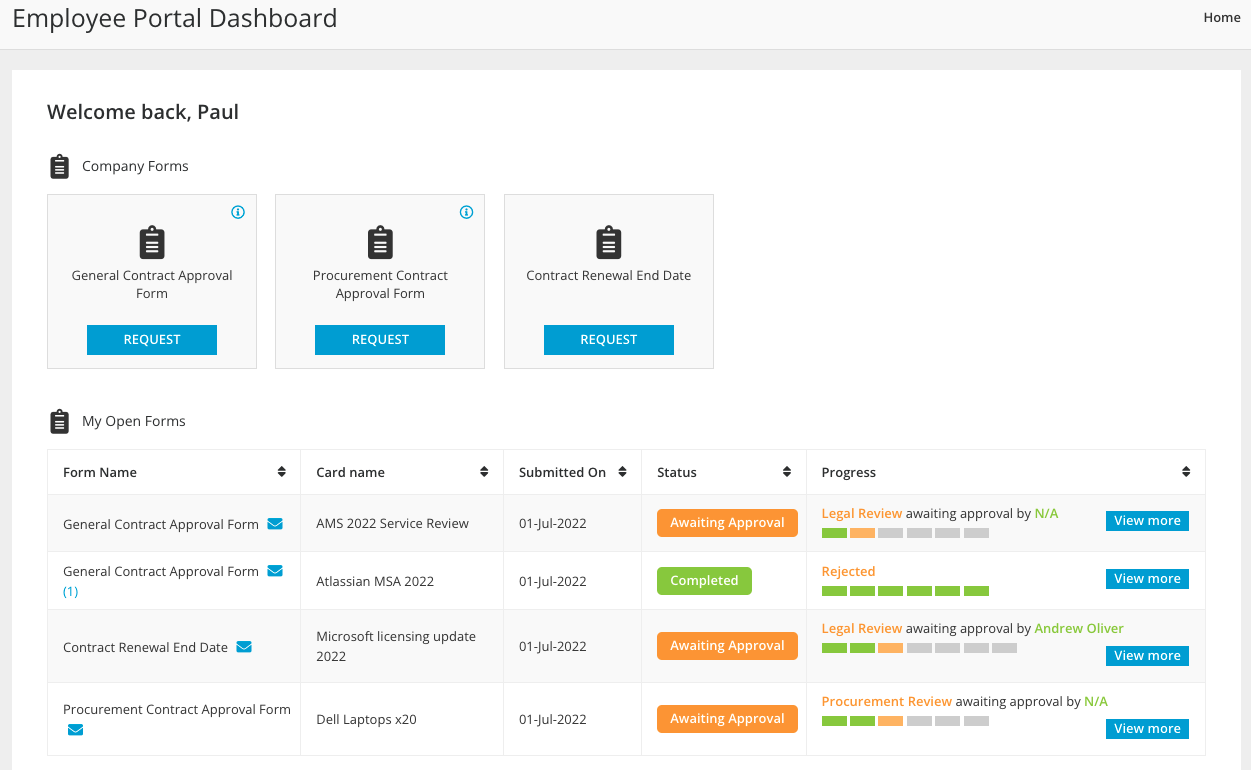The image size is (1251, 770).
Task: Click the N/A approver in Dell Laptops row
Action: click(x=1096, y=702)
